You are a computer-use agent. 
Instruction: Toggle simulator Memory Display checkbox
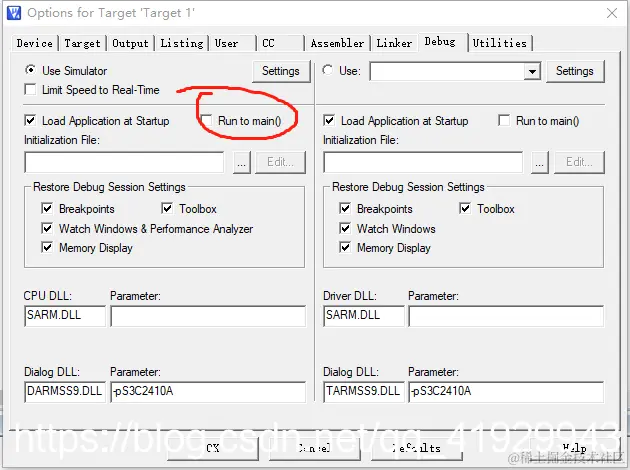tap(47, 247)
